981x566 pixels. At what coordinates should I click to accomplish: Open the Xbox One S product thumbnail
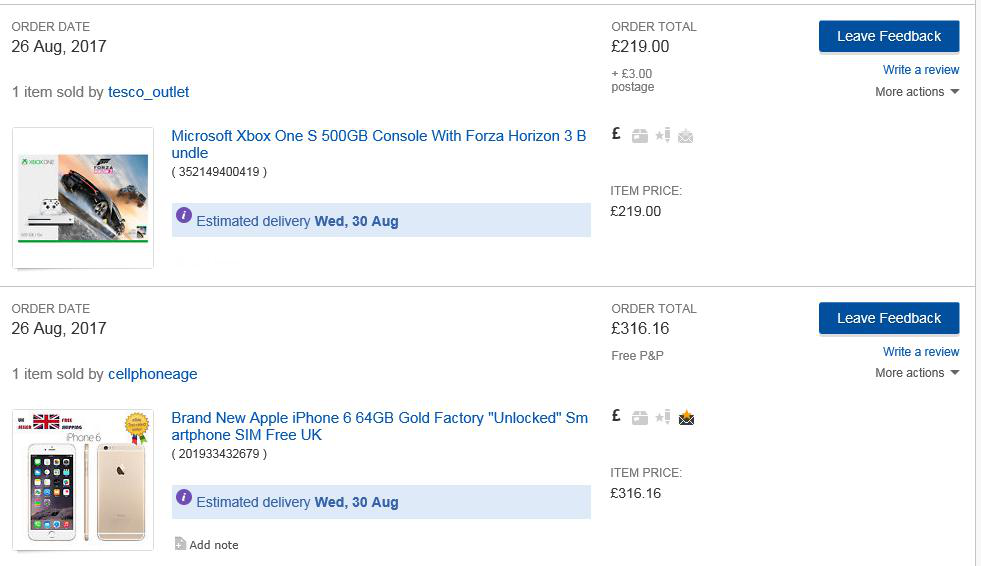click(x=83, y=198)
